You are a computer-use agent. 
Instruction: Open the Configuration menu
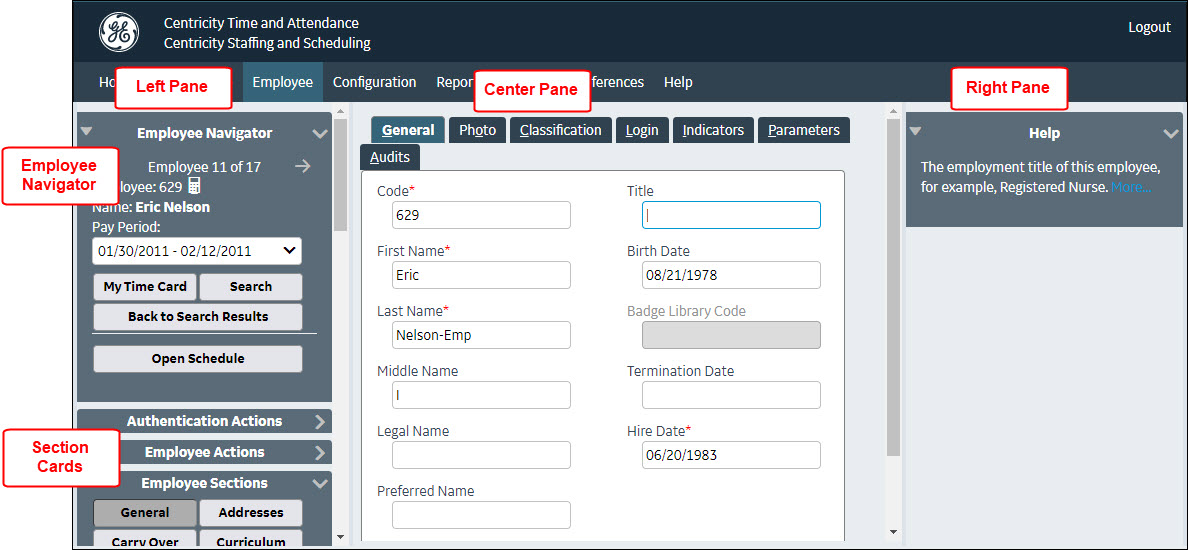point(374,82)
